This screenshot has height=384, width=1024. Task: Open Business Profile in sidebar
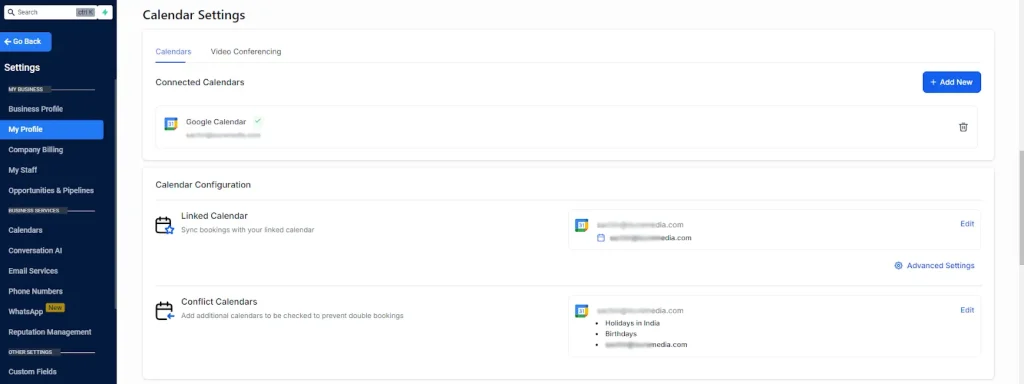(36, 109)
